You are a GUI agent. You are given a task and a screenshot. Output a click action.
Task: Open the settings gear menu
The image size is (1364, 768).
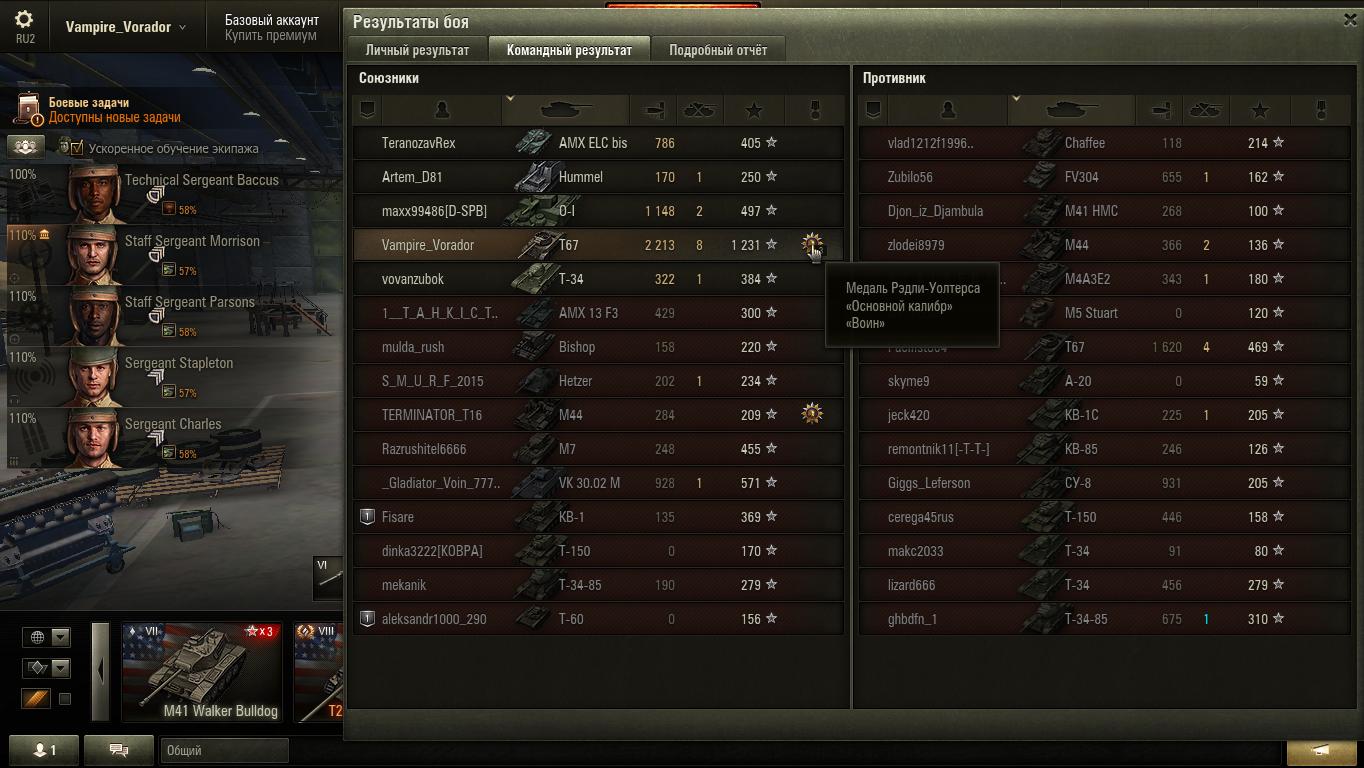(25, 19)
